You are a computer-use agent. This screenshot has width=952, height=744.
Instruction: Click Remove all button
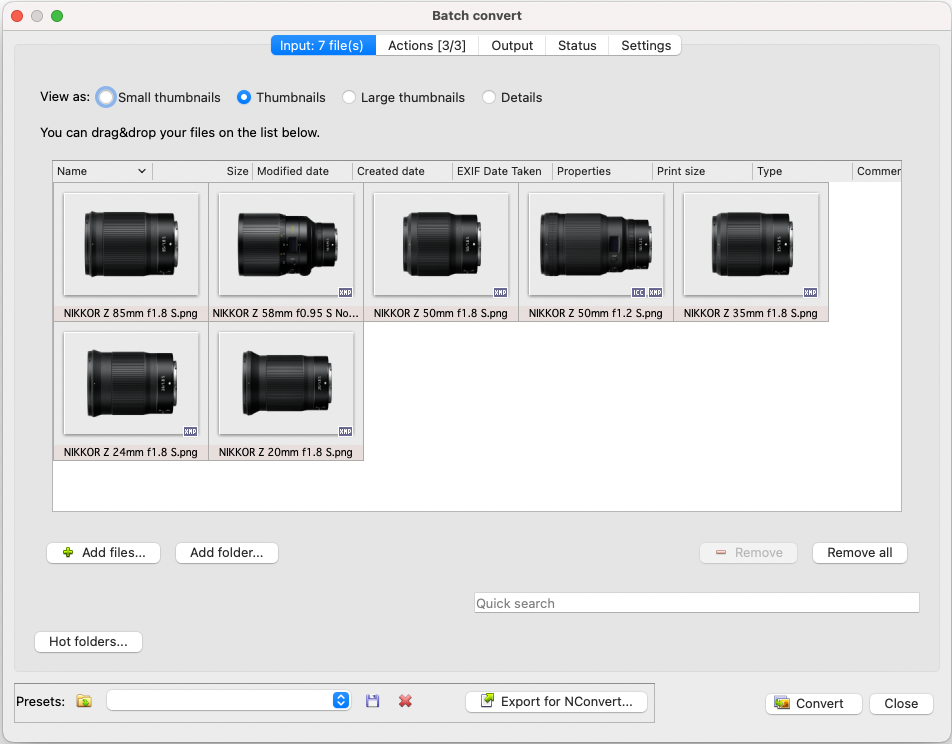coord(859,553)
